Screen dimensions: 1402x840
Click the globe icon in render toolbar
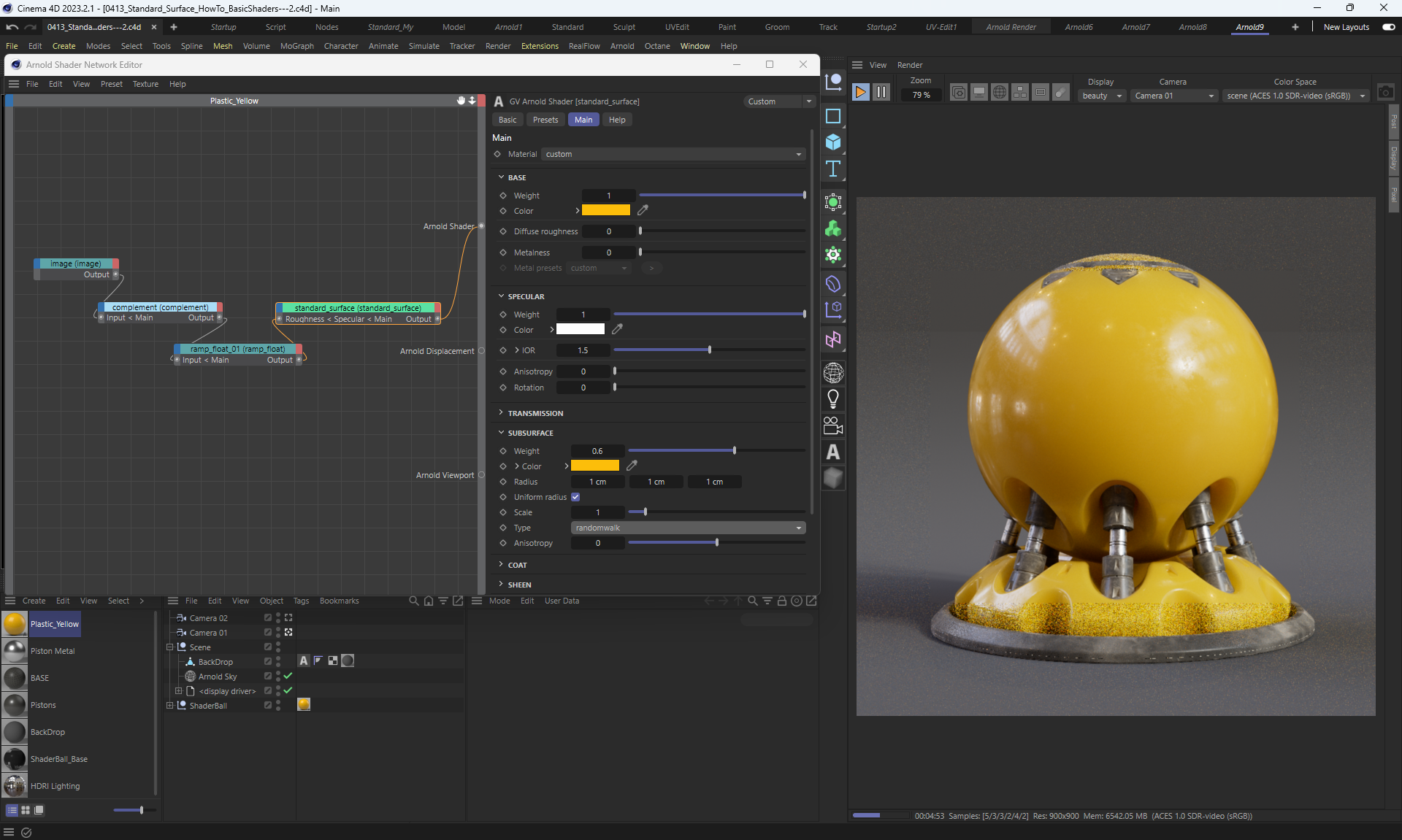(1000, 92)
